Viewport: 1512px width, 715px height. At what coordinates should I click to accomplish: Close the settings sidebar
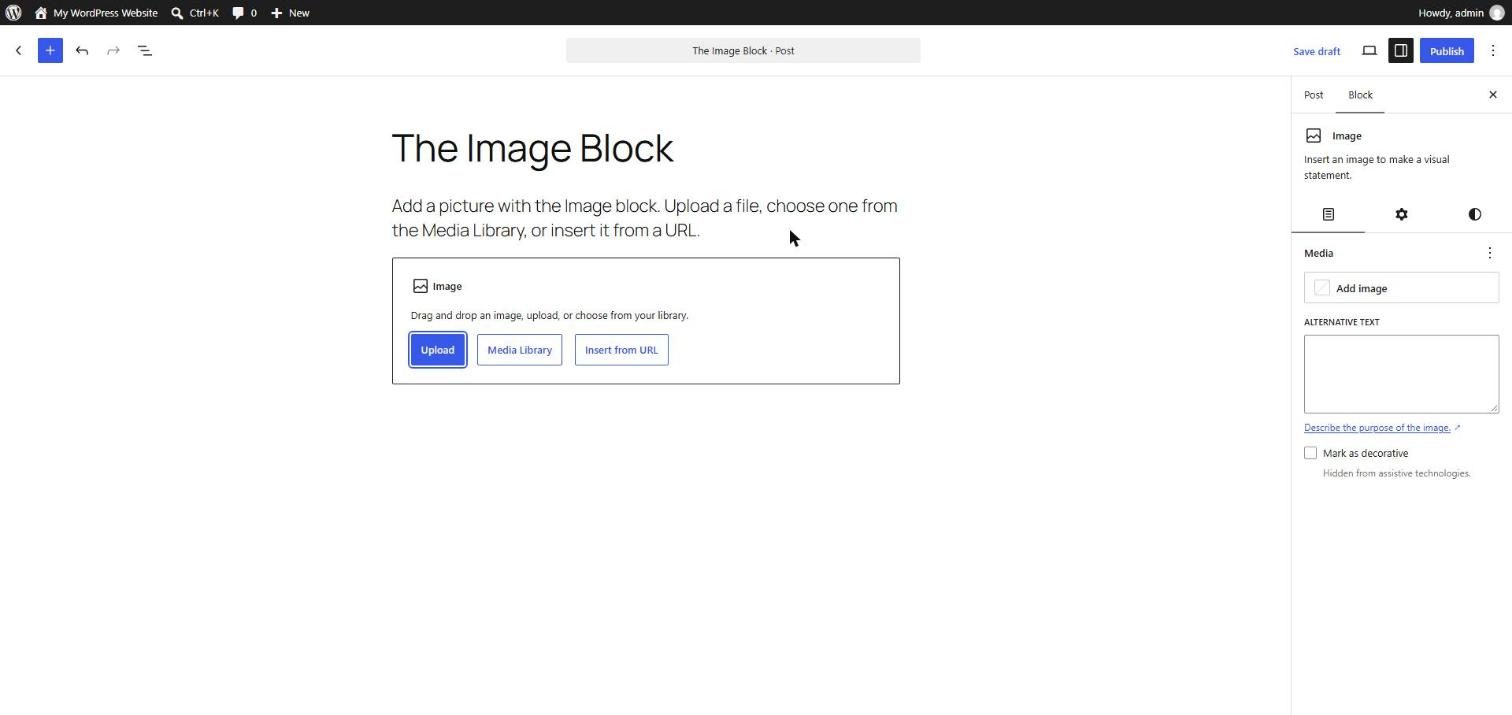1493,95
